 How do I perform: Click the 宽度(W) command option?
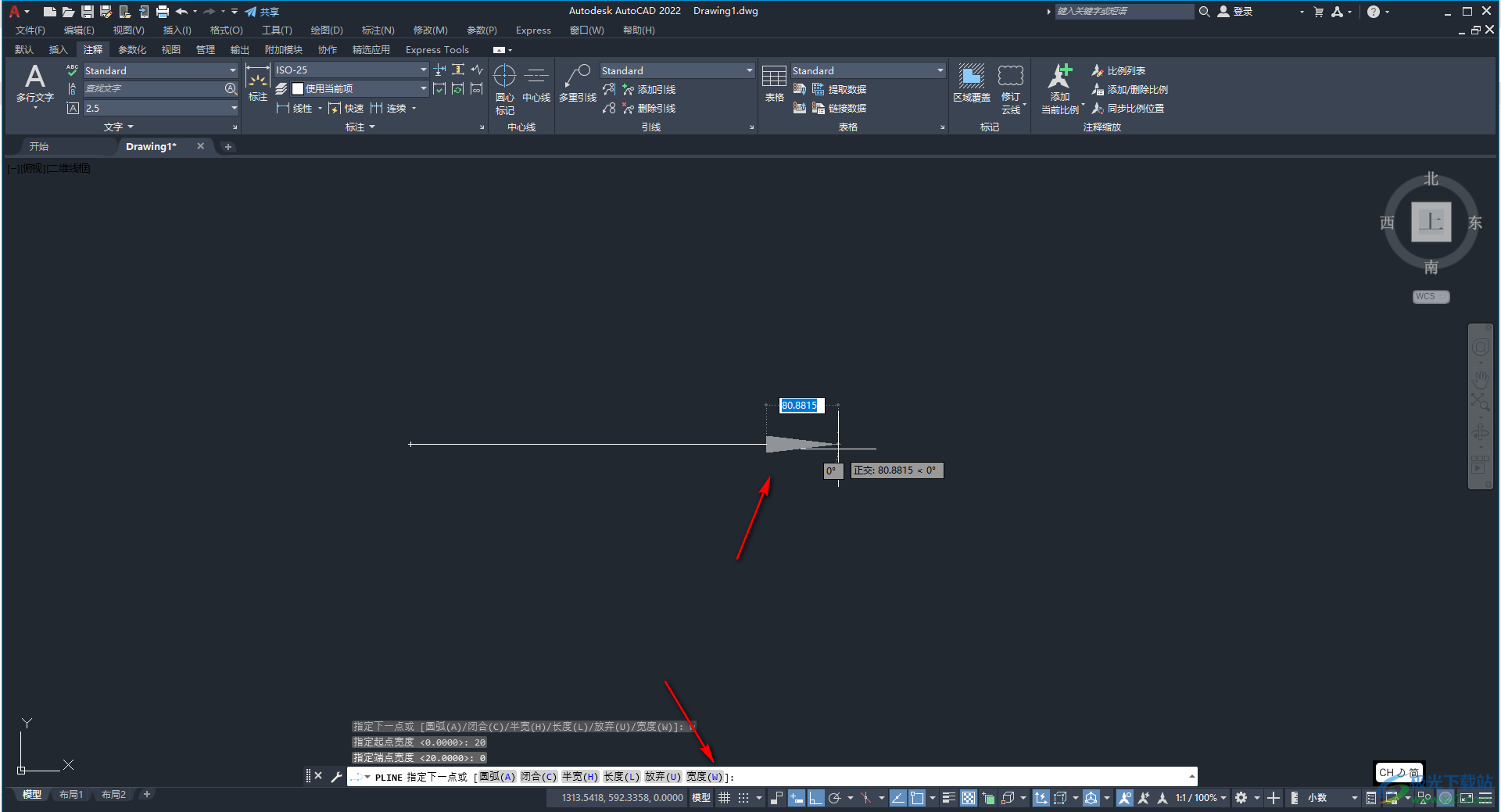click(x=704, y=777)
